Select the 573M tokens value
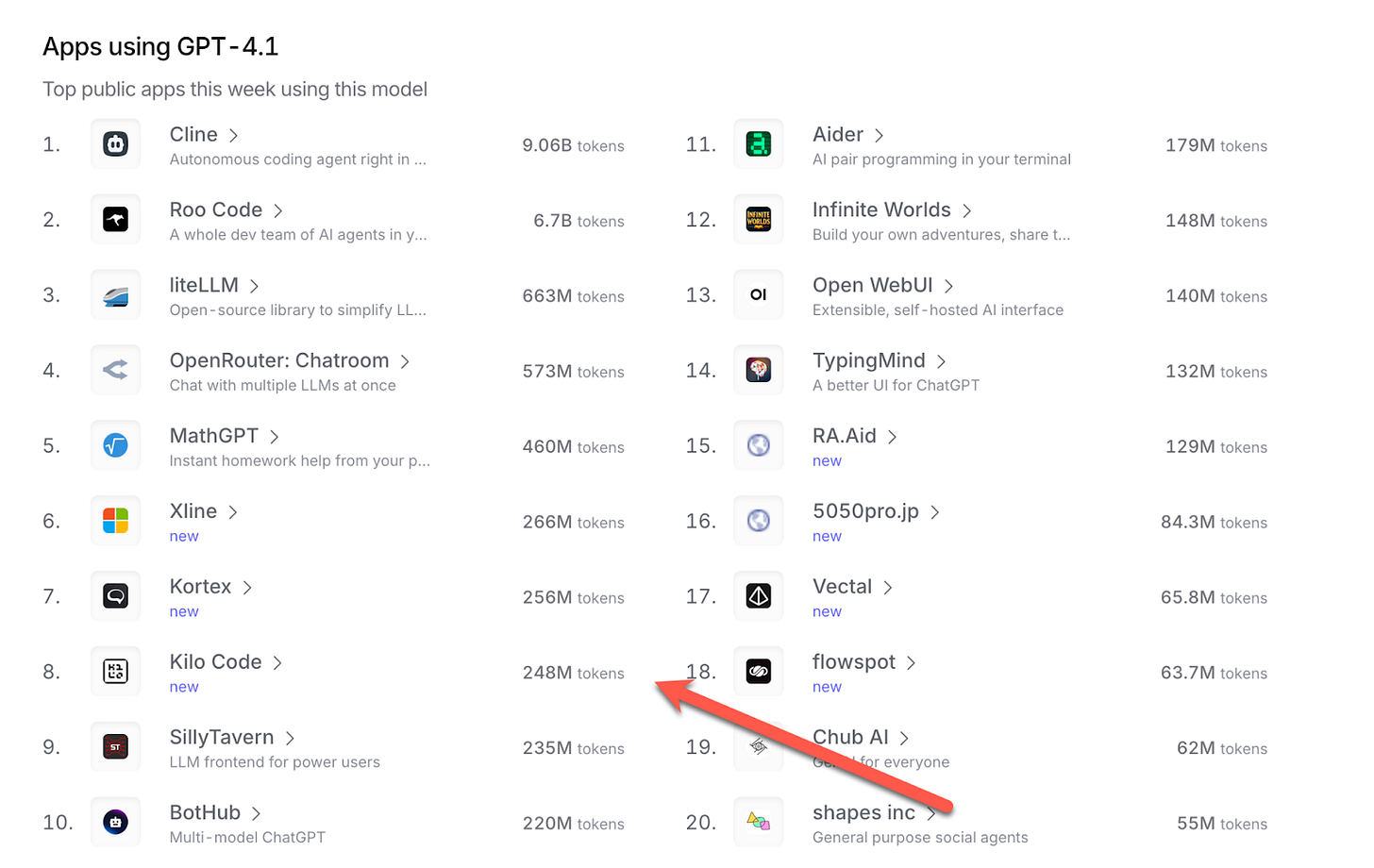 (x=574, y=372)
